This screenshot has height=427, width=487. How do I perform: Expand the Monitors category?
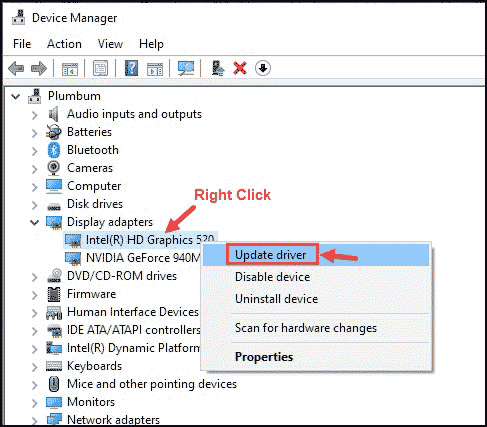pyautogui.click(x=35, y=403)
